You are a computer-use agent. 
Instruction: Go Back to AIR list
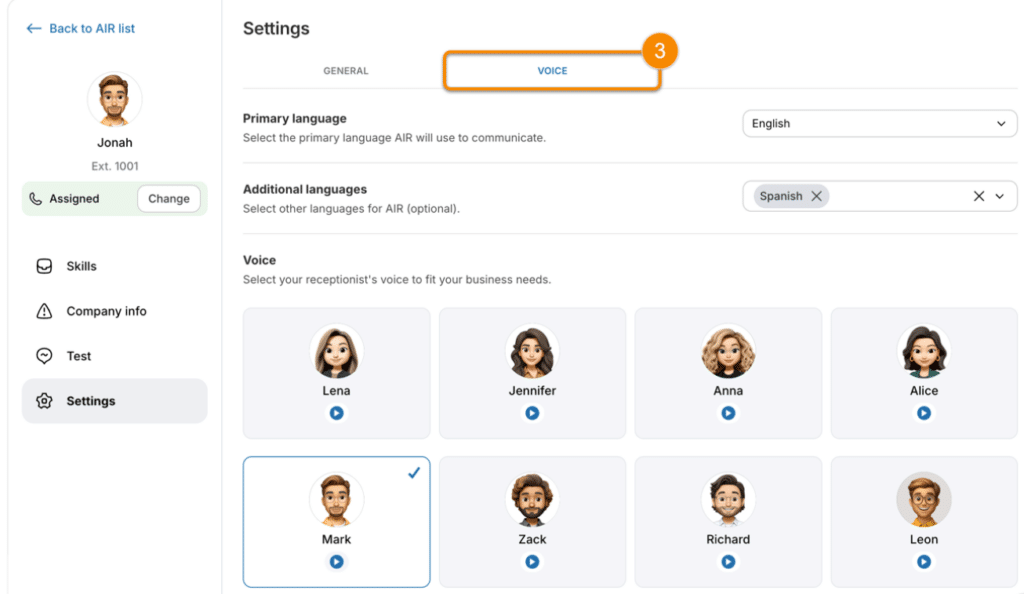[x=89, y=28]
